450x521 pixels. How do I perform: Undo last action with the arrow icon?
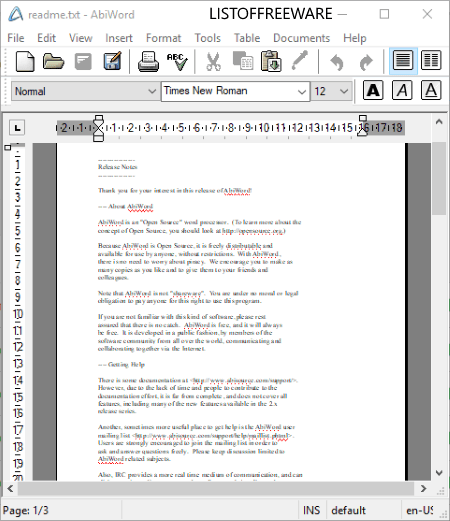pyautogui.click(x=336, y=62)
